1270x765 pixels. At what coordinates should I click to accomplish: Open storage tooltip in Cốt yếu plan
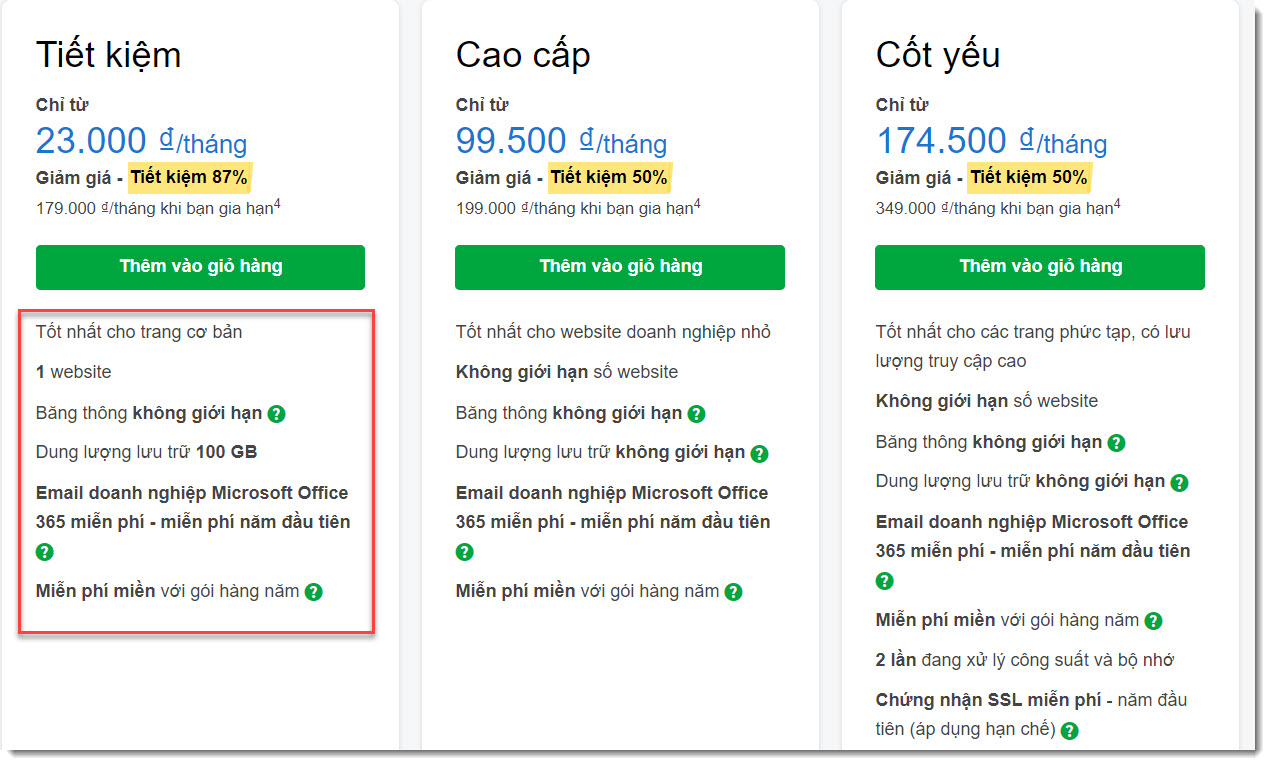(1179, 482)
